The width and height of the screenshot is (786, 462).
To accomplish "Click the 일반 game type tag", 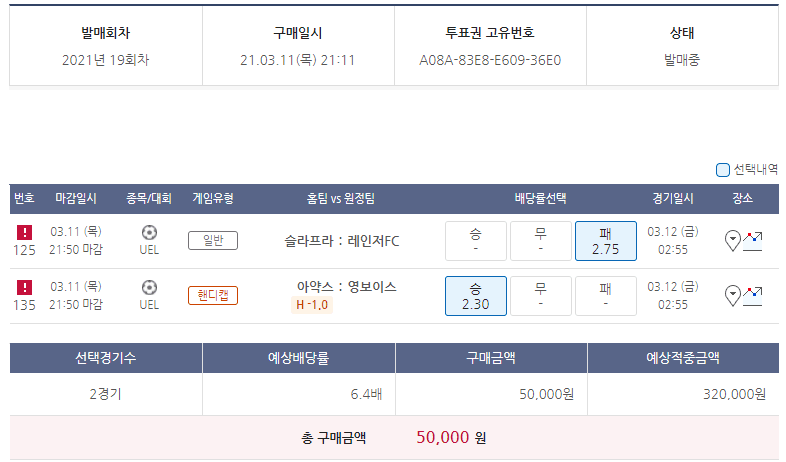I will tap(213, 240).
